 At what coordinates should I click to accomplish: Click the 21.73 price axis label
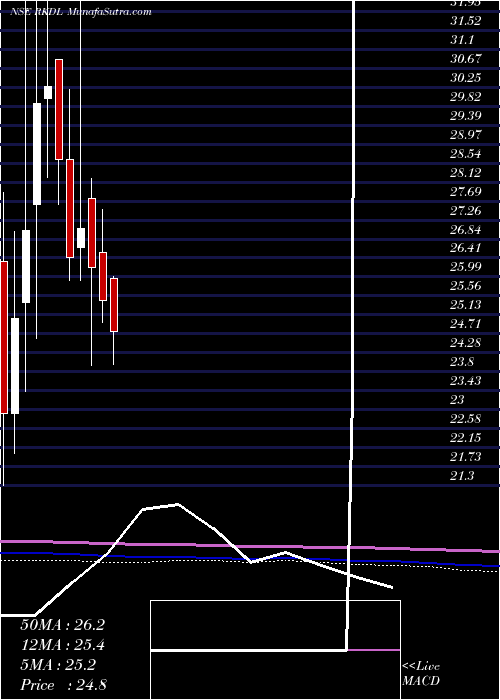click(466, 456)
